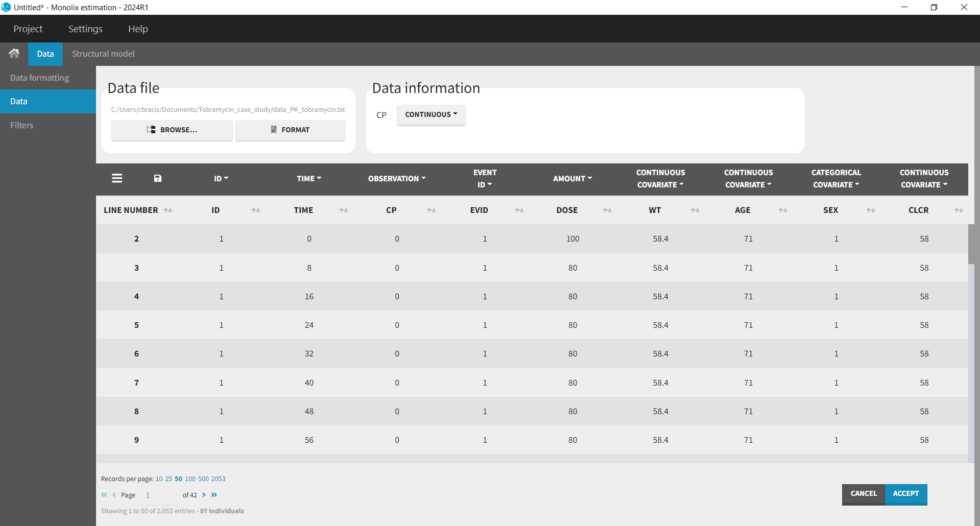Sort table by the DOSE column arrows
Screen dimensions: 980x526
pos(606,211)
